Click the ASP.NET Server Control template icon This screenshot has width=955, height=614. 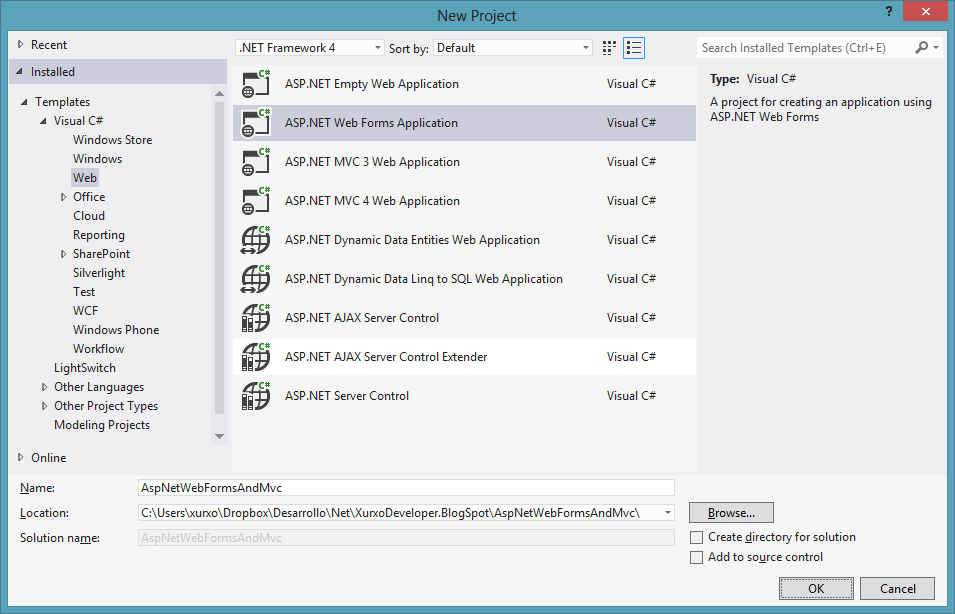point(254,396)
